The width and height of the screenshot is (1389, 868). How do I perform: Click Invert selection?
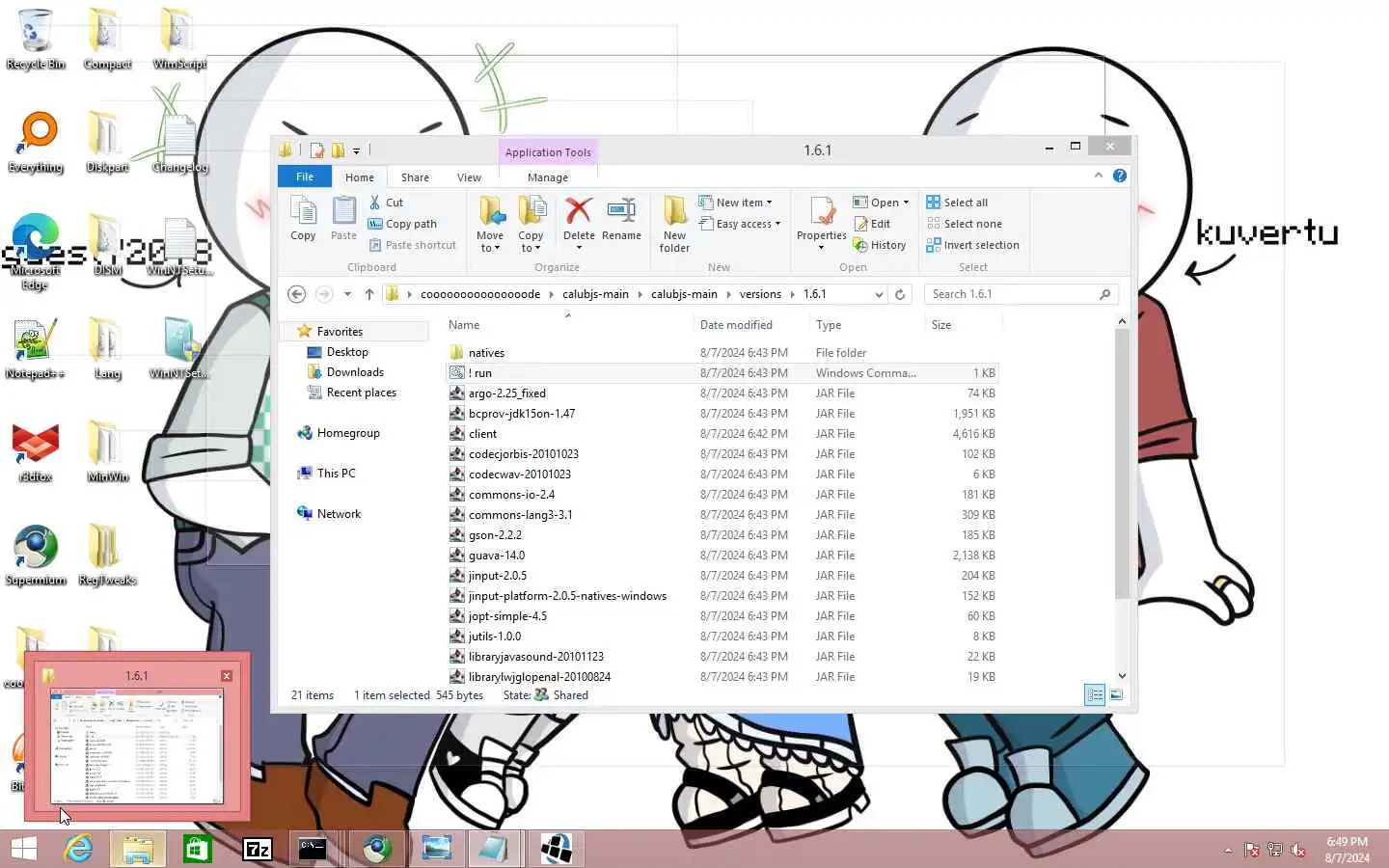[x=972, y=245]
